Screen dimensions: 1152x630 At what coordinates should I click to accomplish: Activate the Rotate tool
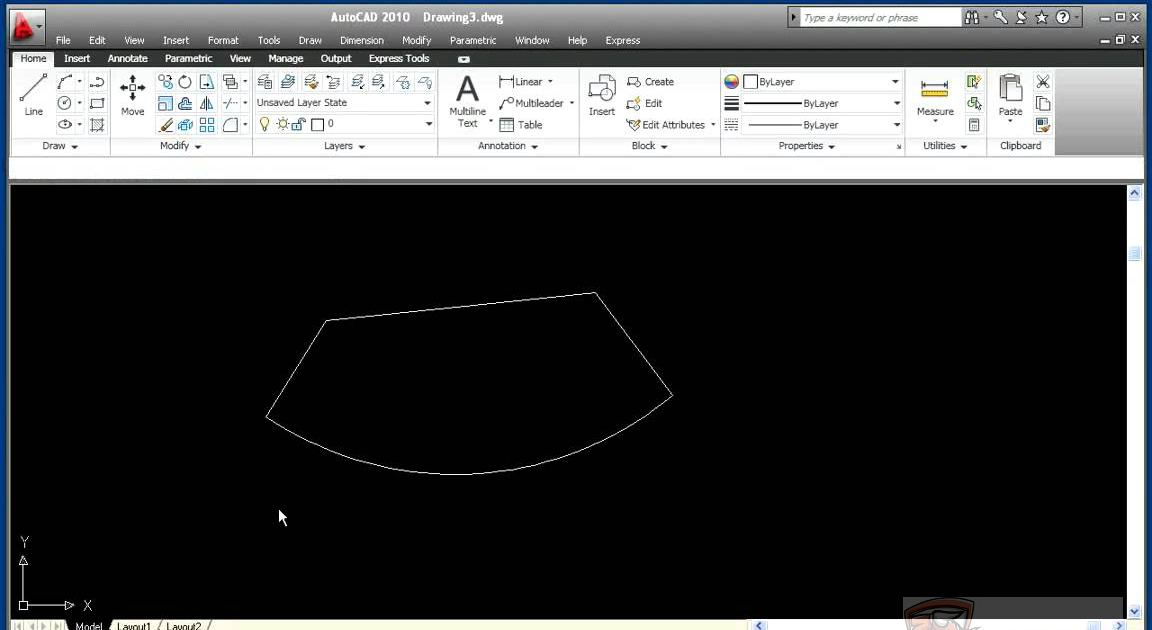pyautogui.click(x=185, y=82)
